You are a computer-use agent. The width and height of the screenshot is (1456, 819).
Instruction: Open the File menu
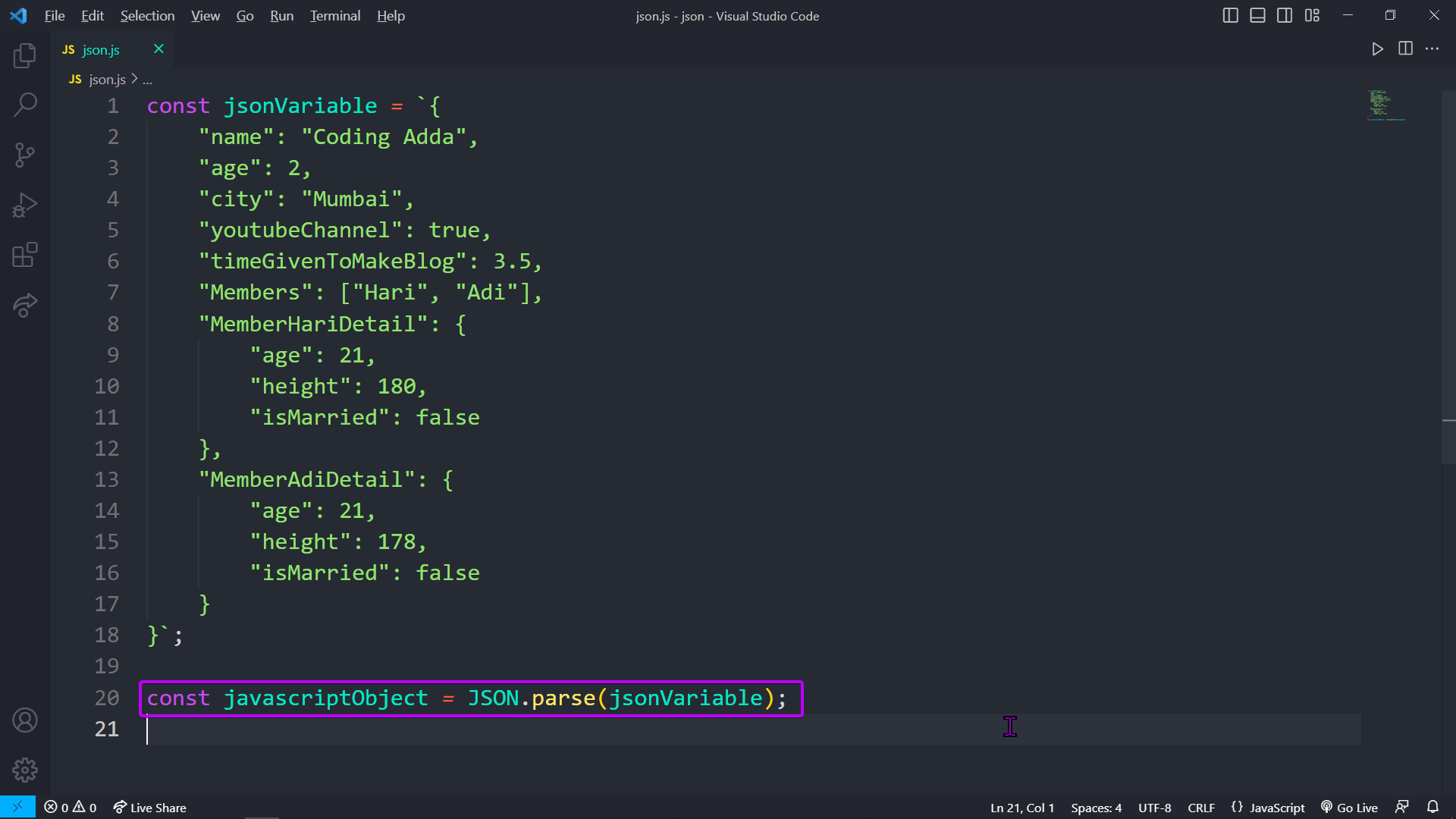click(55, 16)
